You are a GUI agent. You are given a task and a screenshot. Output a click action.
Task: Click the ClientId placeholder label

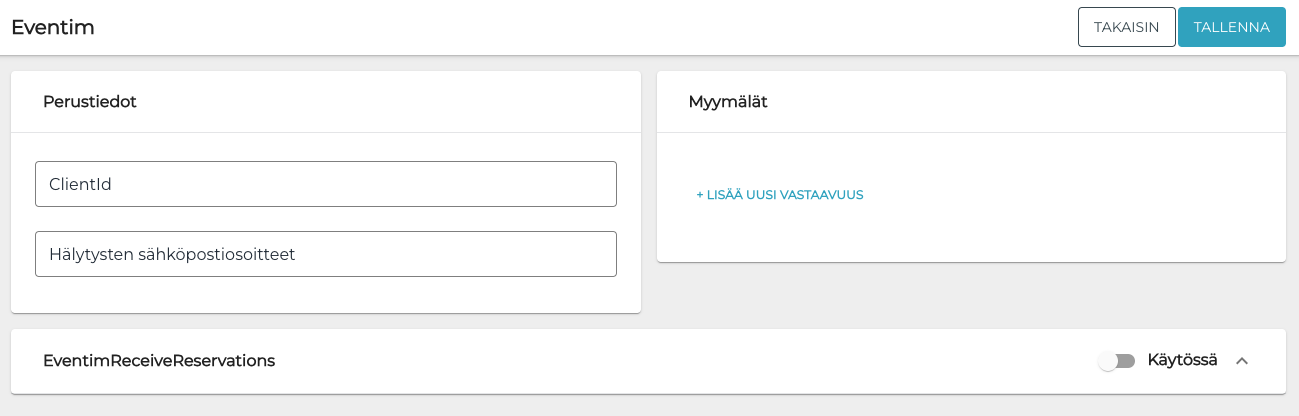pos(80,184)
